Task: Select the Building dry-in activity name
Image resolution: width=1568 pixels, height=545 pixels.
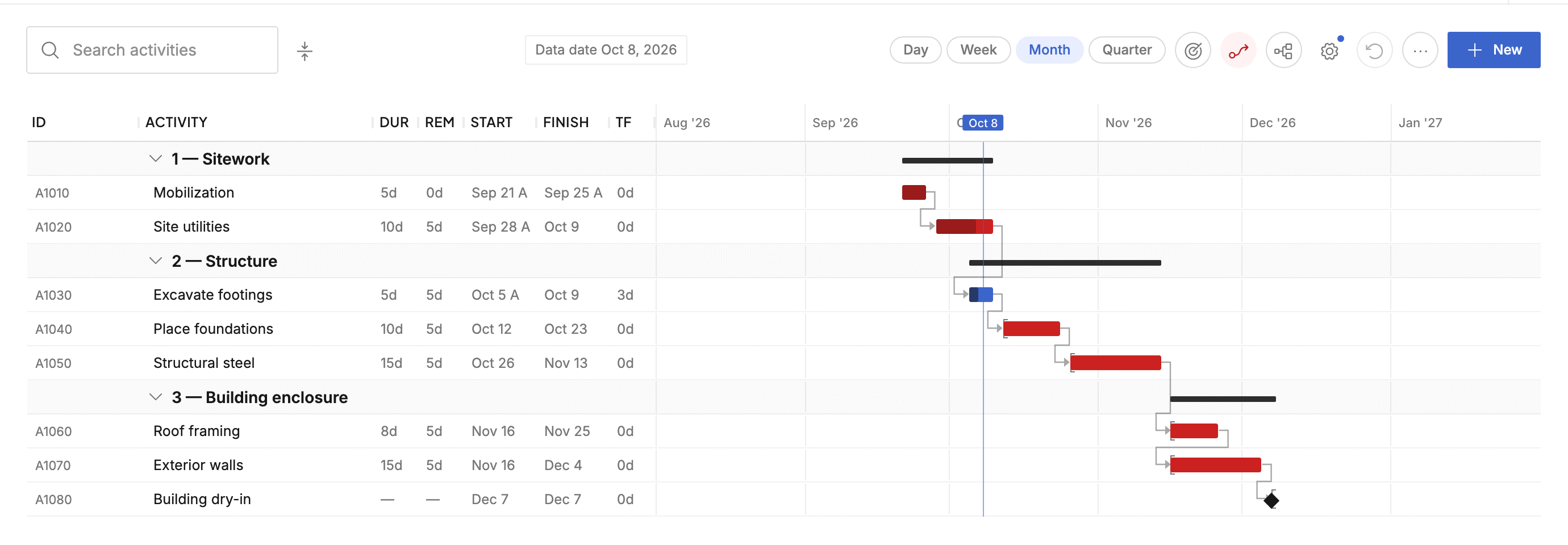Action: (x=202, y=500)
